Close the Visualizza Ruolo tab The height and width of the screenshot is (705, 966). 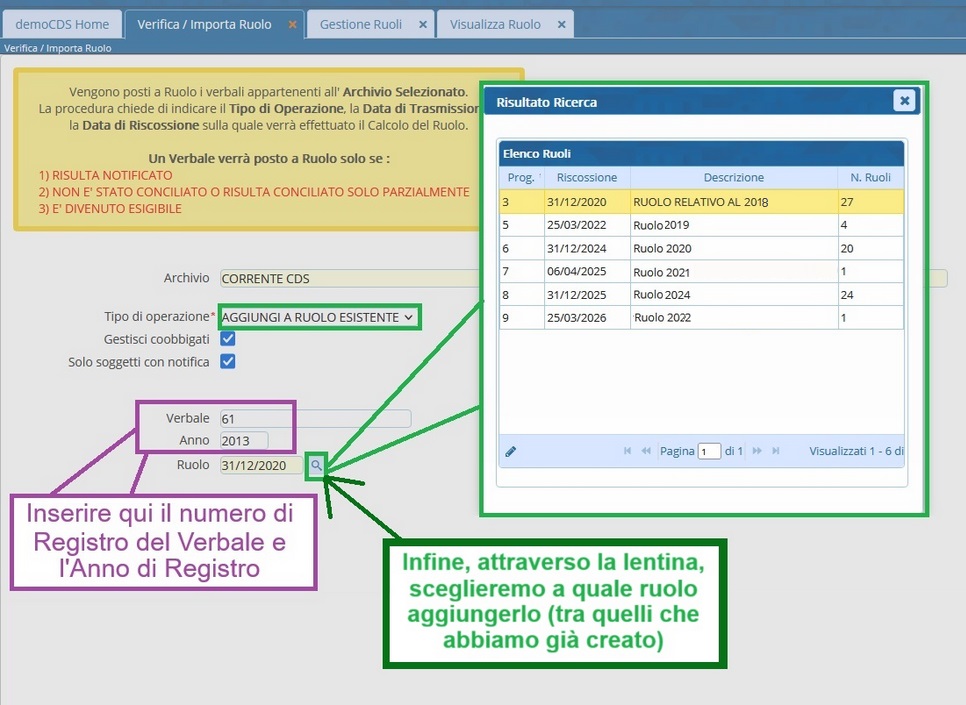click(561, 24)
